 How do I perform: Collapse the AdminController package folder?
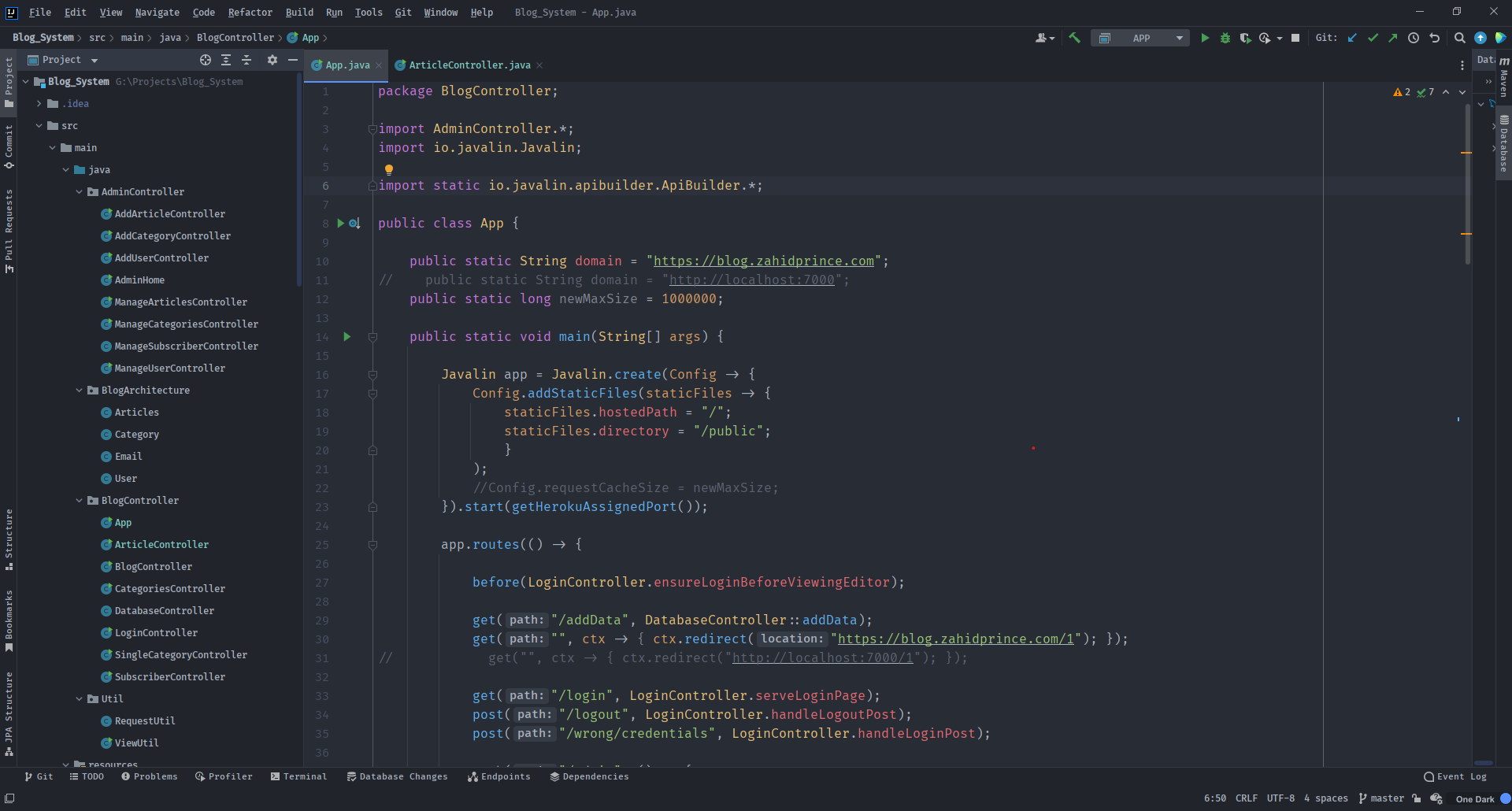pos(80,192)
